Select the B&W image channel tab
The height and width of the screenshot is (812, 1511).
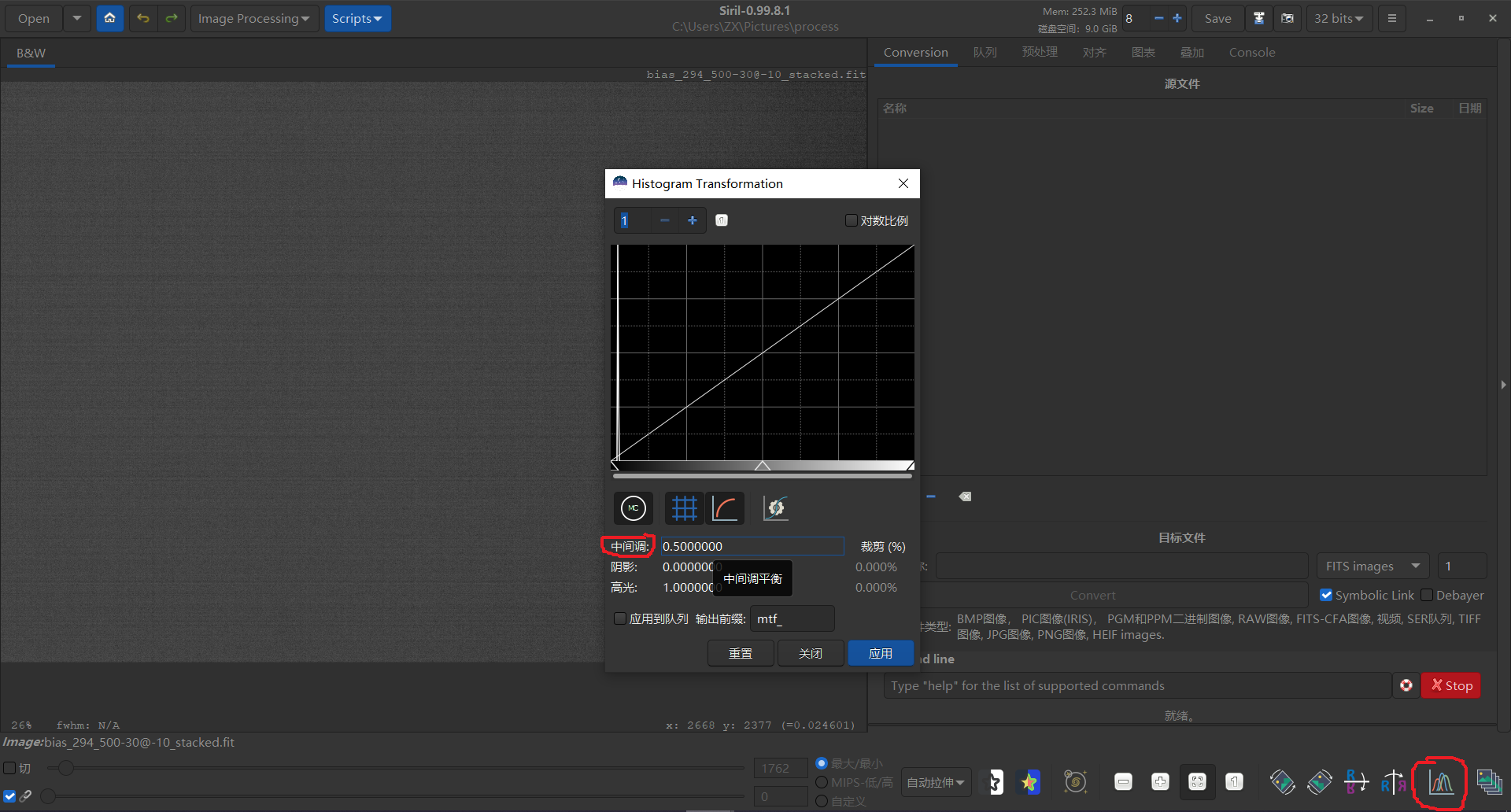pos(31,53)
